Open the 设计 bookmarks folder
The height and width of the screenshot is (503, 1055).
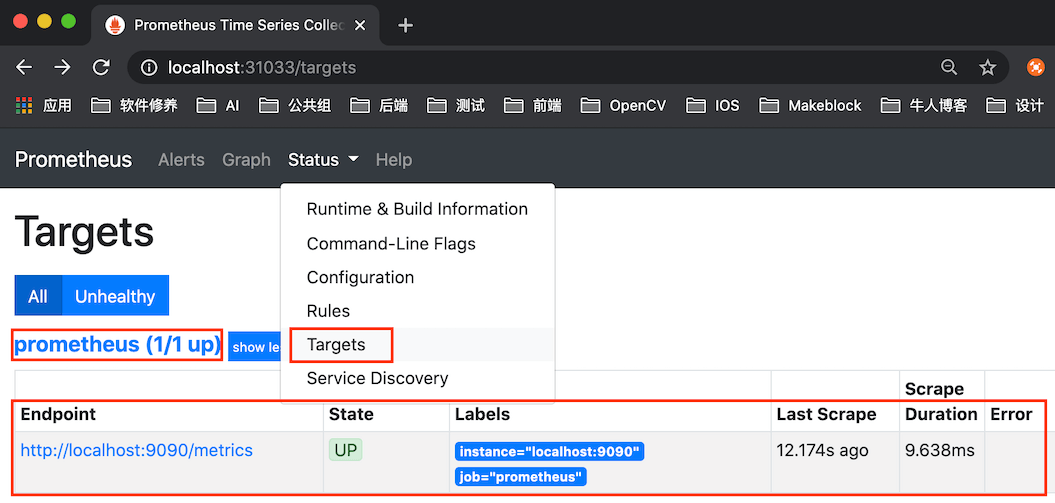tap(1015, 106)
